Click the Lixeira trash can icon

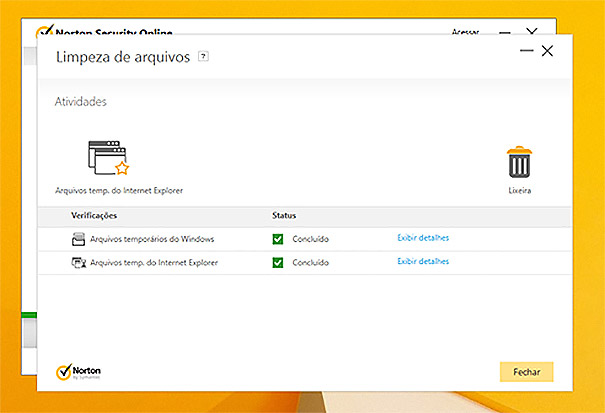point(519,162)
